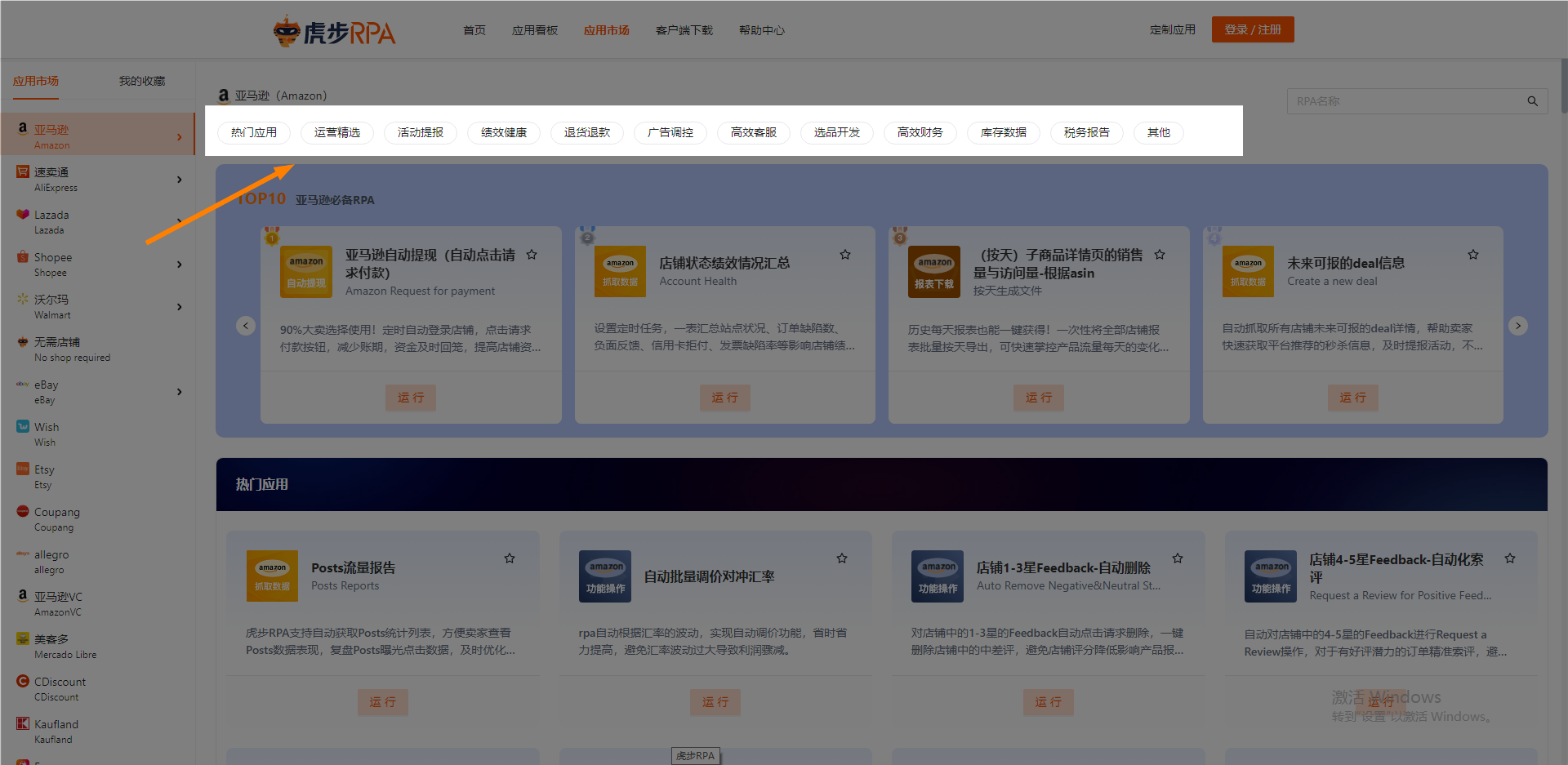Select the 退货退款 filter tag

pos(587,132)
